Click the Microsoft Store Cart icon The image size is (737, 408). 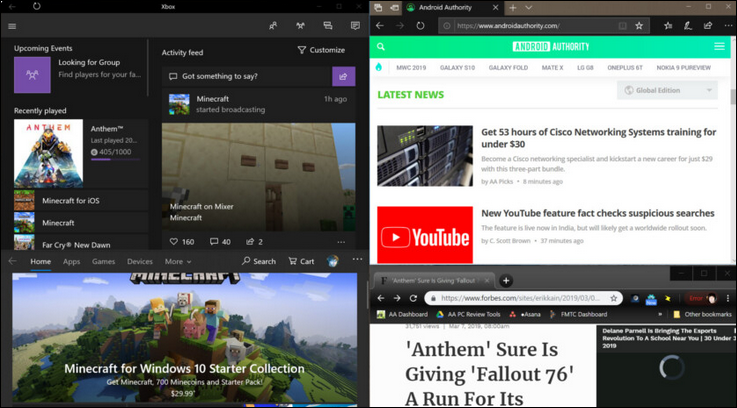click(301, 261)
